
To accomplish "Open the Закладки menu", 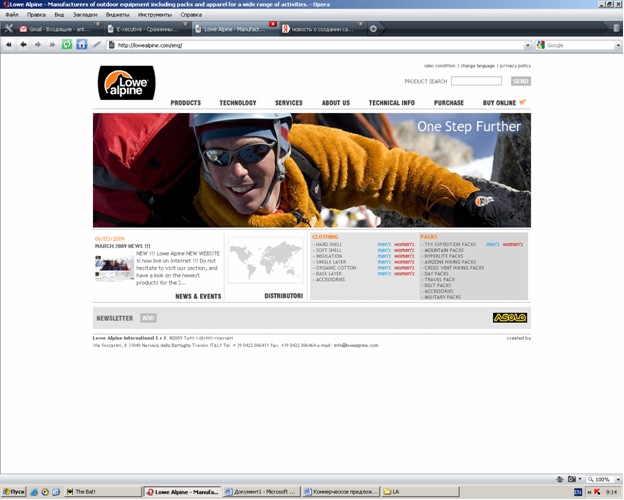I will (85, 15).
